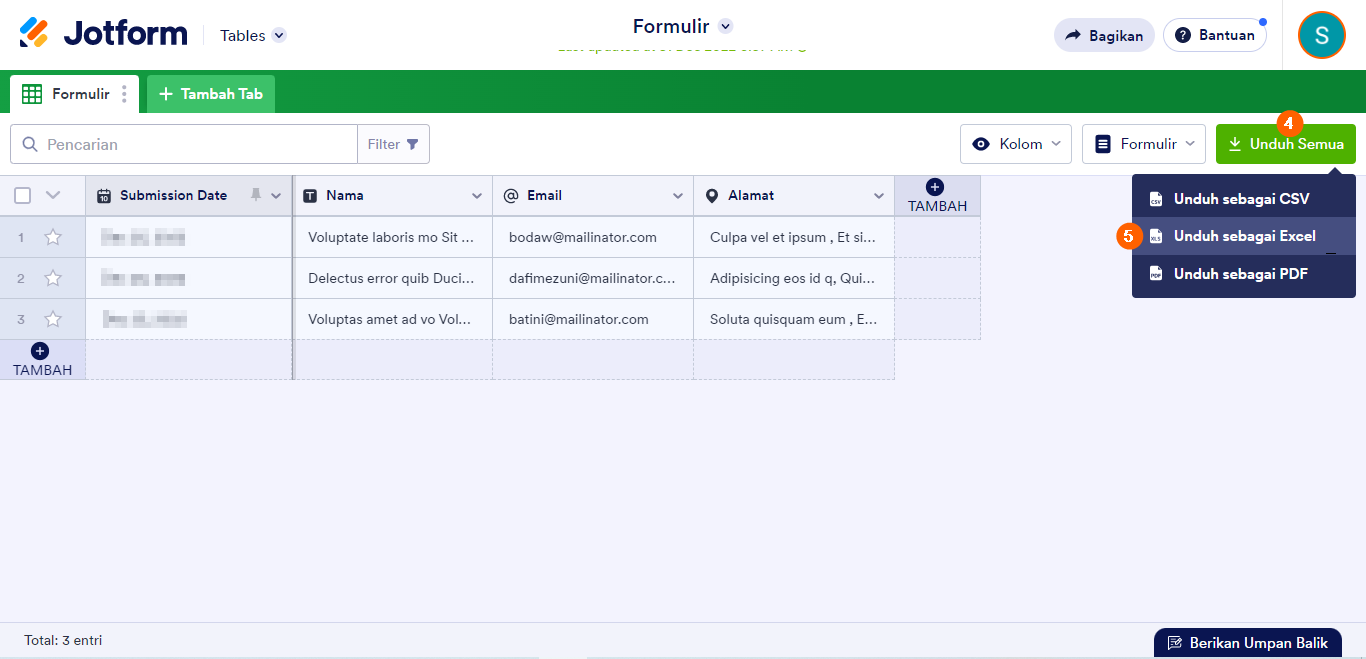Open the Tables dropdown
The width and height of the screenshot is (1366, 659).
[x=251, y=34]
